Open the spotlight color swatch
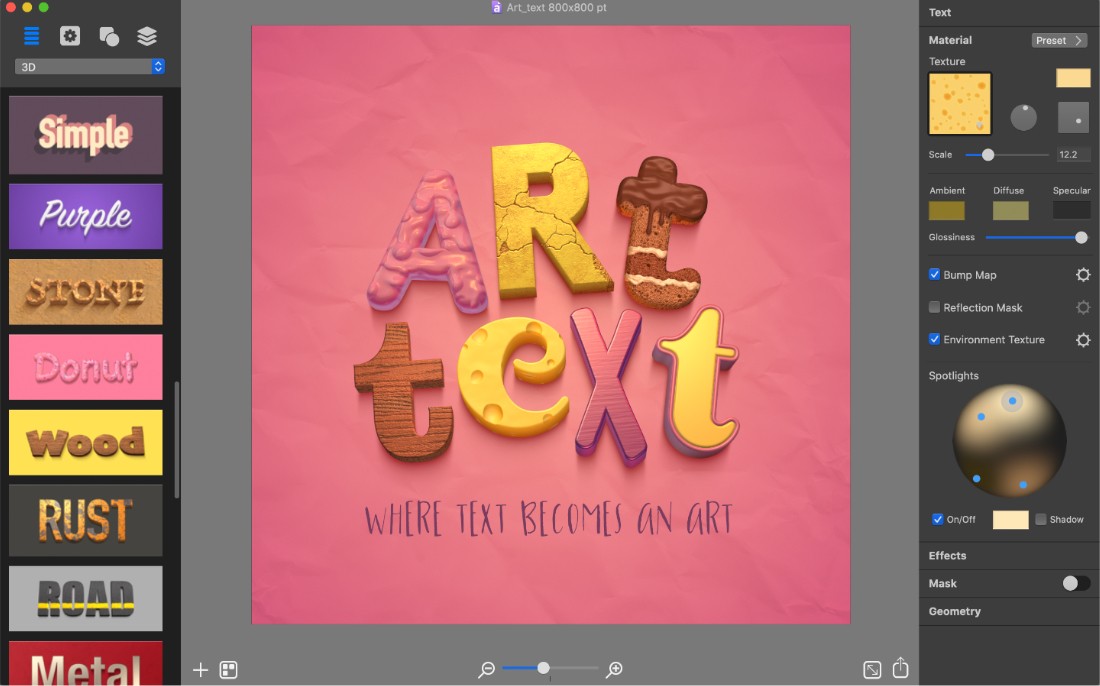Image resolution: width=1100 pixels, height=686 pixels. [1010, 520]
